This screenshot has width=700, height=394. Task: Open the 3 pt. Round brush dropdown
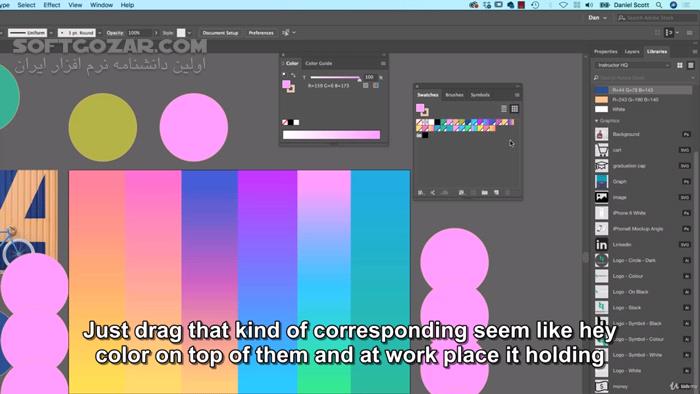click(x=99, y=33)
